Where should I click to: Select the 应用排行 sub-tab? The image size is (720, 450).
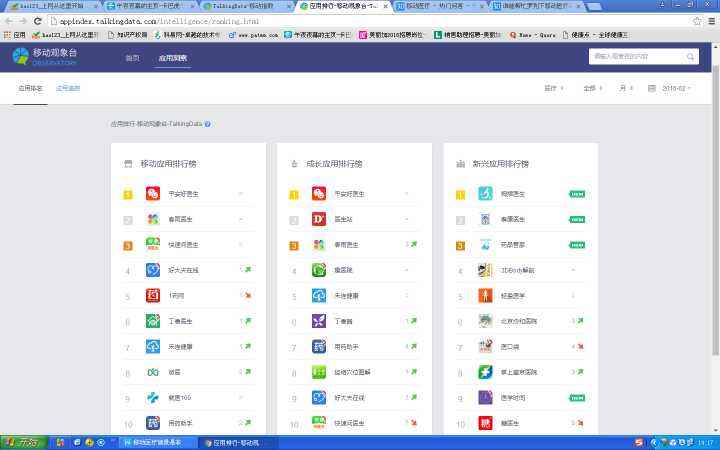[30, 88]
